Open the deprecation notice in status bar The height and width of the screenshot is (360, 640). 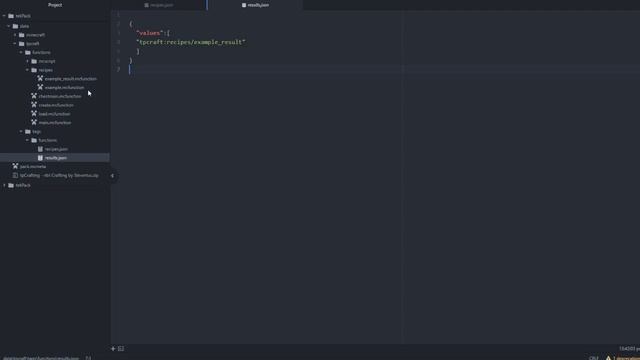click(x=626, y=358)
